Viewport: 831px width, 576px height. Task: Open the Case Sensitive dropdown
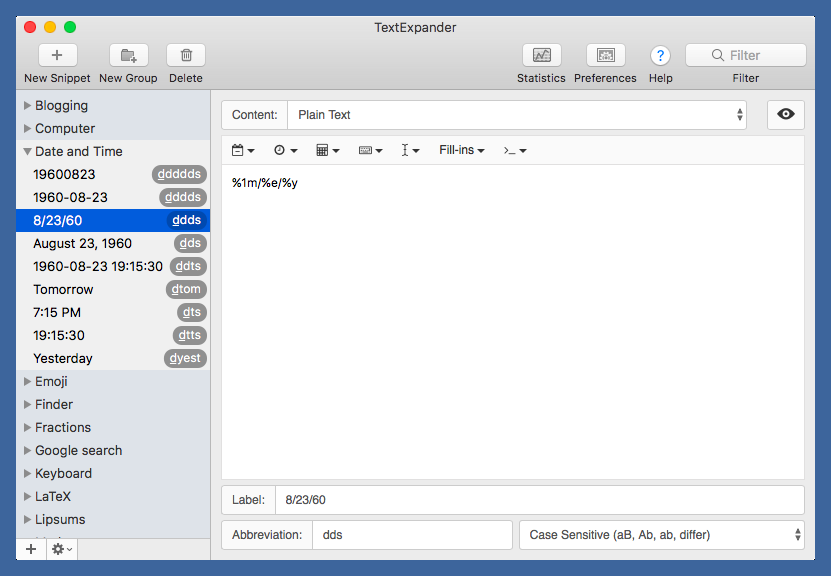point(661,535)
